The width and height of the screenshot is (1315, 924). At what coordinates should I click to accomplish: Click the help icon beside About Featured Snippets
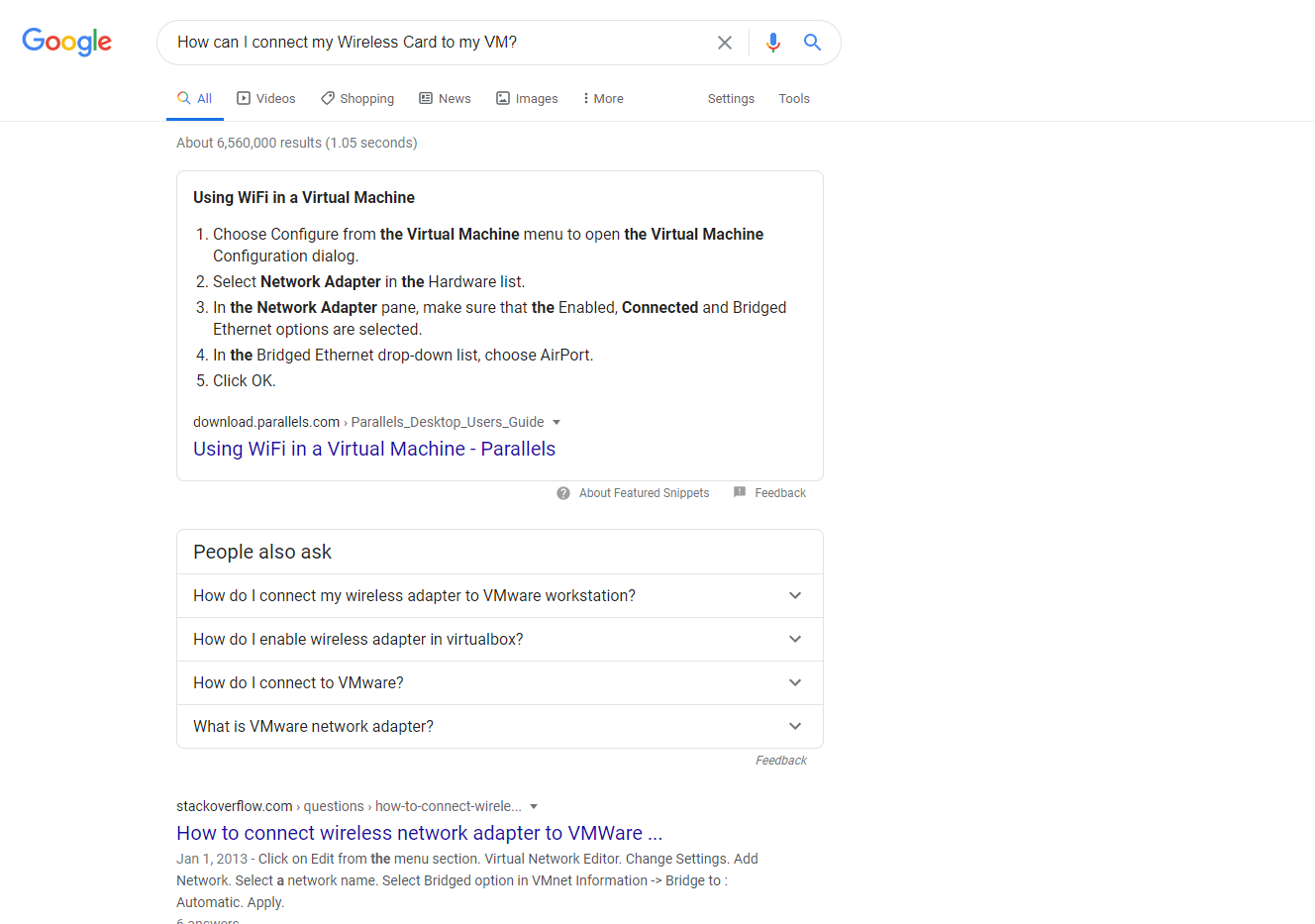click(x=563, y=493)
